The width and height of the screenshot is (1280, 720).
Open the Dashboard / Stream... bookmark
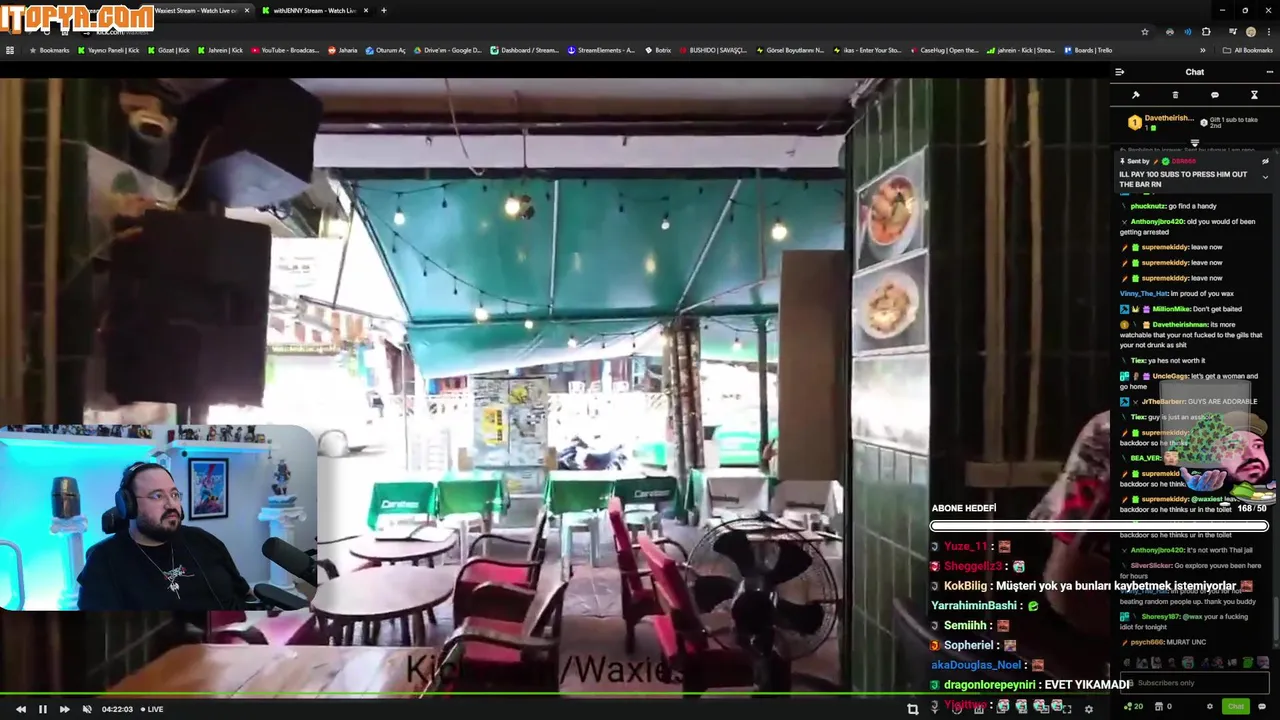pos(524,50)
